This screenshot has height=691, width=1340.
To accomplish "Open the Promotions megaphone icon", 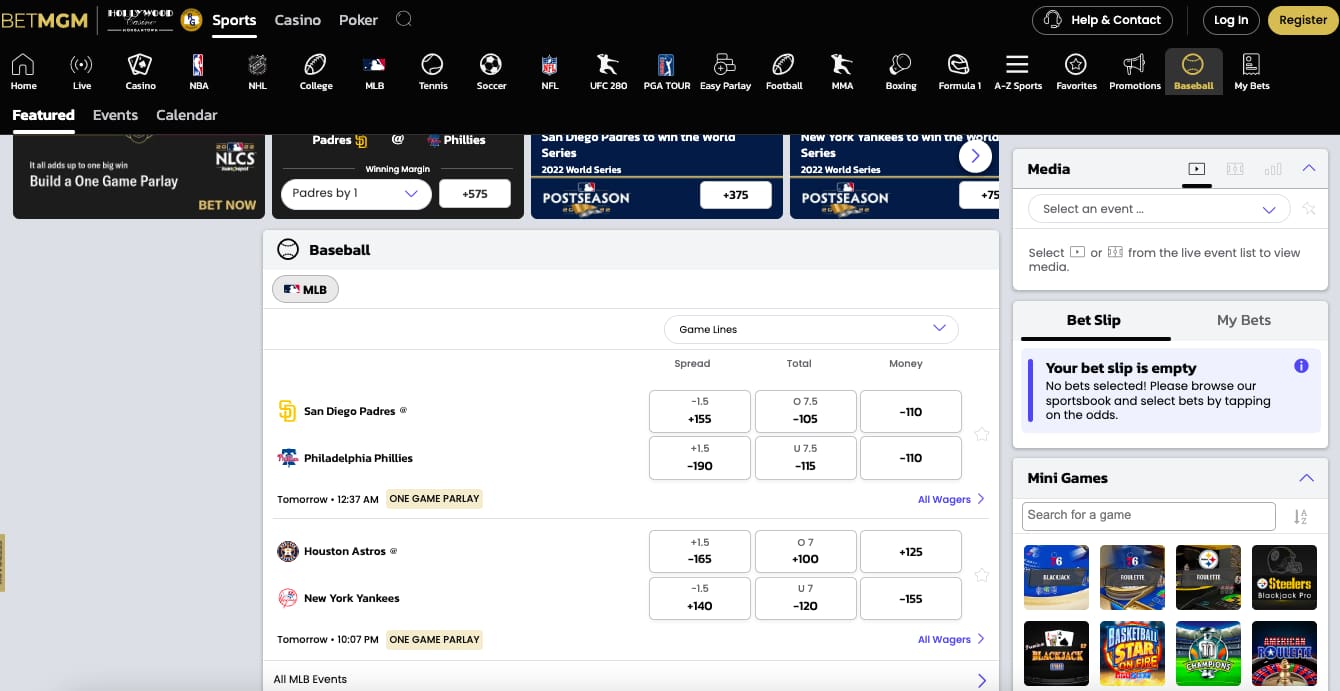I will click(1135, 72).
